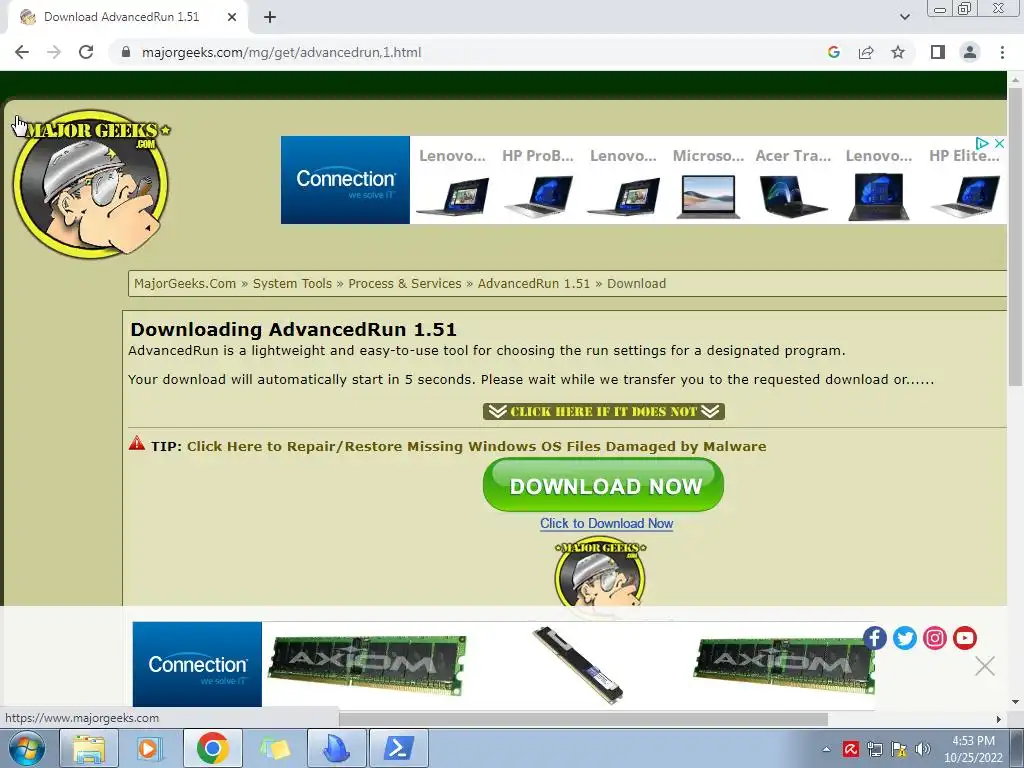
Task: Open the AdChoices icon on top ad
Action: (982, 143)
